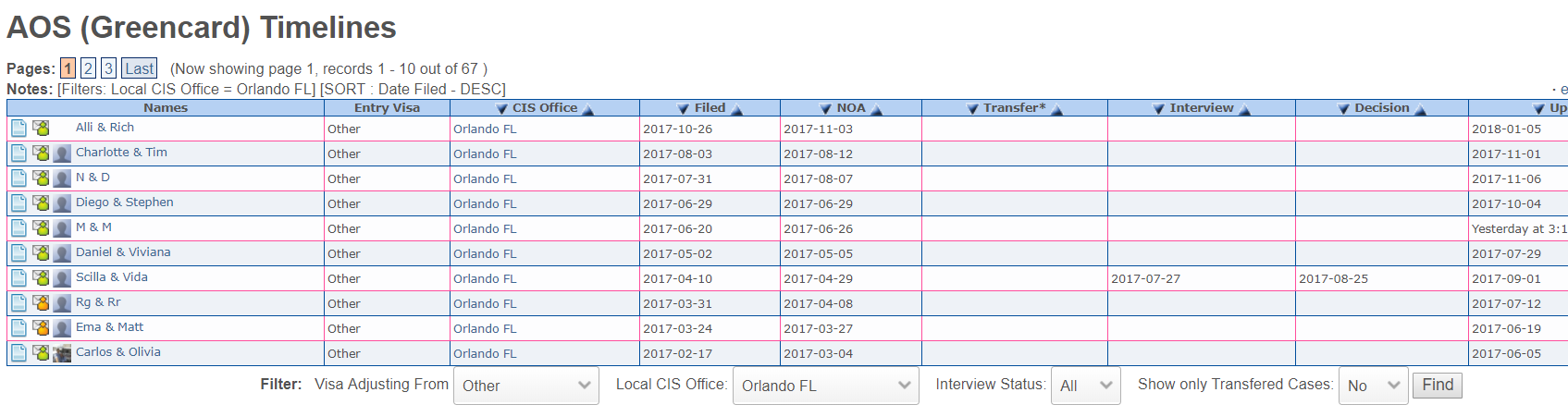Sort Interview column descending arrow
Viewport: 1568px width, 417px height.
tap(1158, 109)
